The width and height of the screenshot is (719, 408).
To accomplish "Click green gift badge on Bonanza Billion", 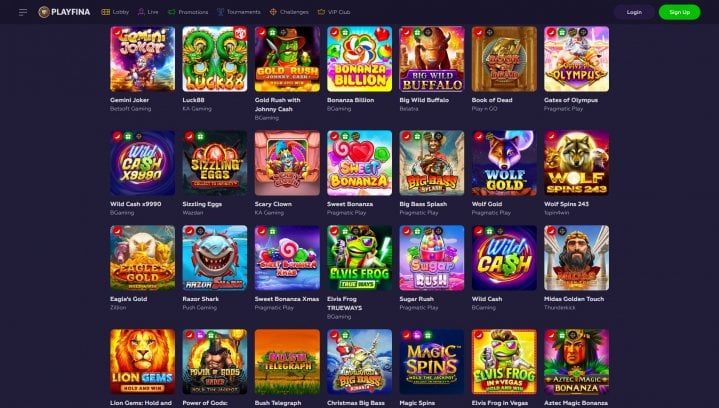I will (x=345, y=33).
